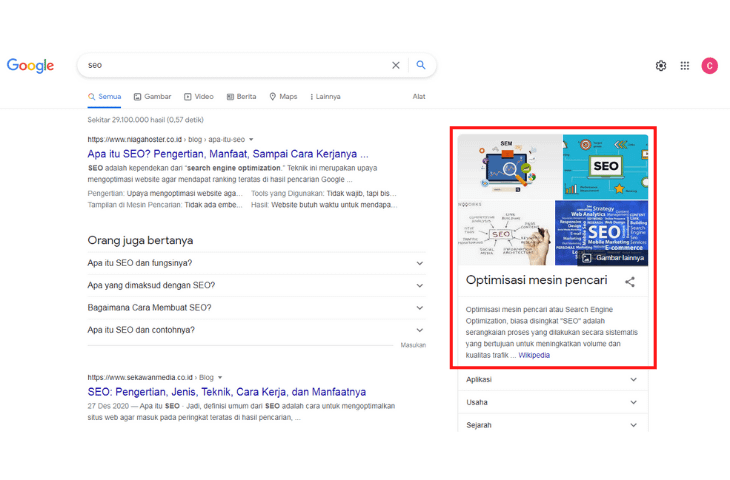Open the Berita tab
This screenshot has width=730, height=480.
[242, 97]
